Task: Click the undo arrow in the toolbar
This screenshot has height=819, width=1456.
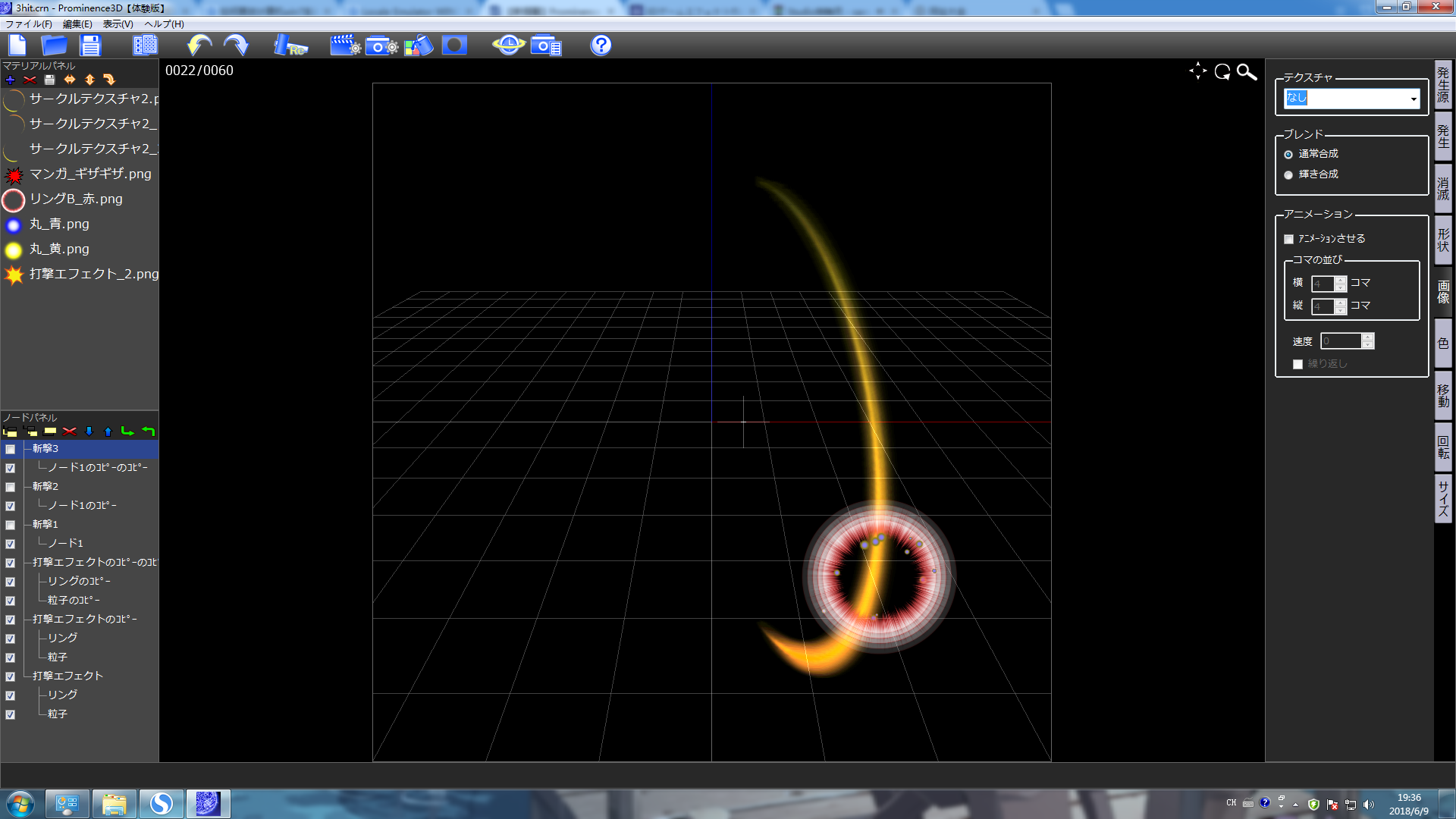Action: click(x=199, y=45)
